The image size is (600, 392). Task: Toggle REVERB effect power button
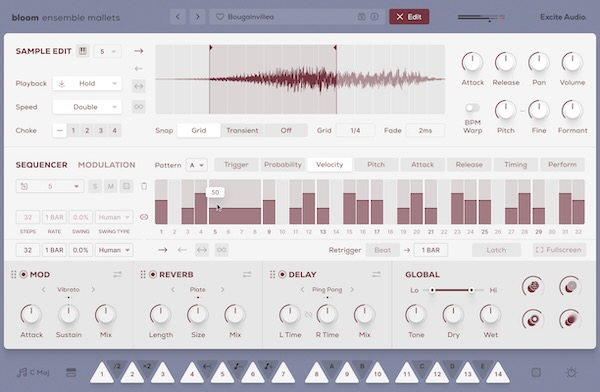coord(153,274)
